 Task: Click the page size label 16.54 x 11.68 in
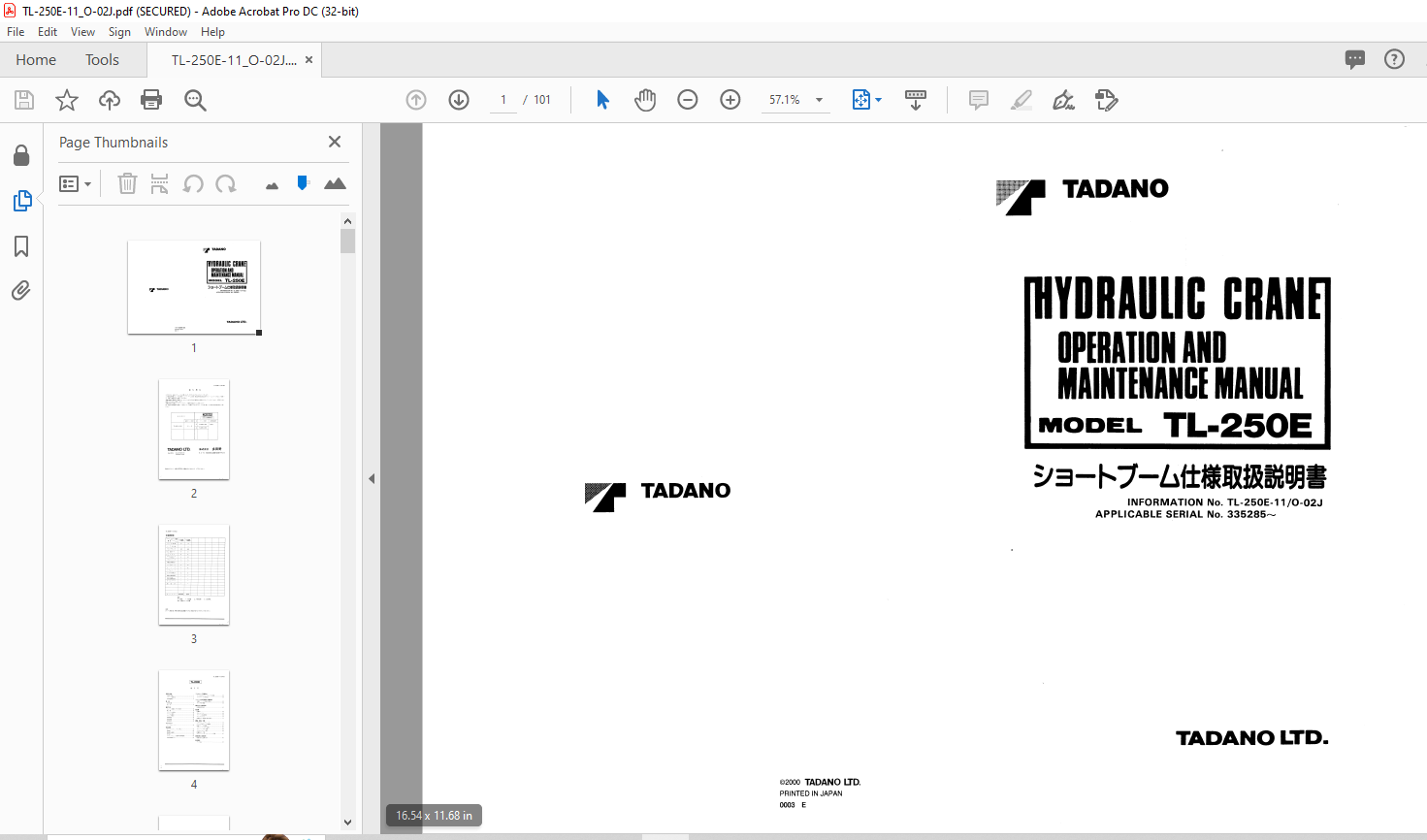(434, 816)
